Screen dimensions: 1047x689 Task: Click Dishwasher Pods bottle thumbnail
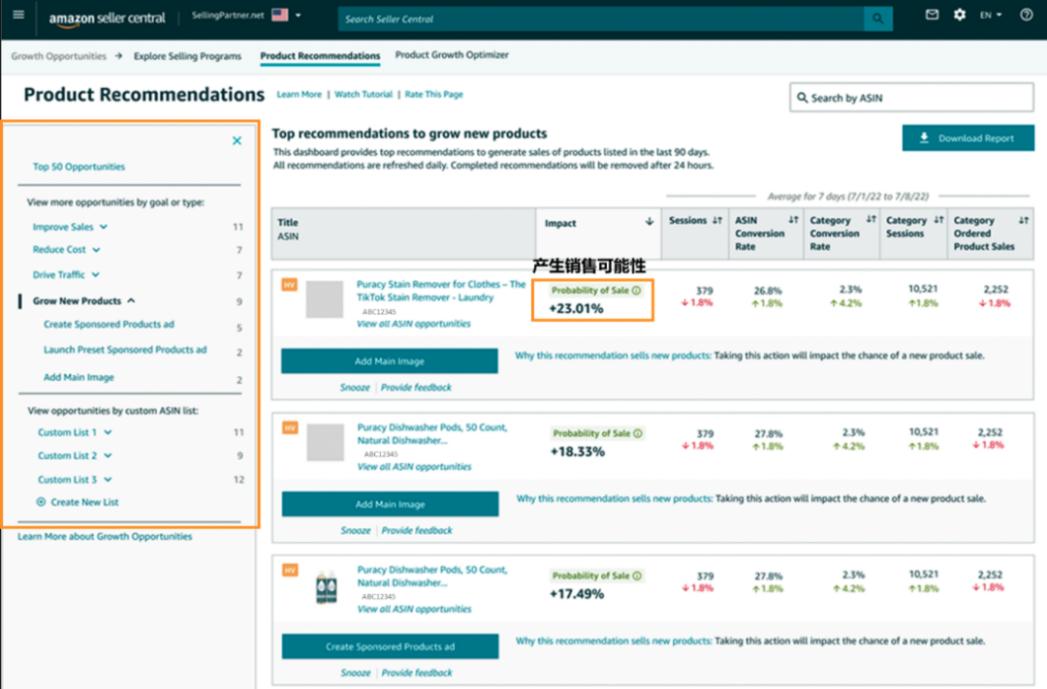pyautogui.click(x=326, y=588)
